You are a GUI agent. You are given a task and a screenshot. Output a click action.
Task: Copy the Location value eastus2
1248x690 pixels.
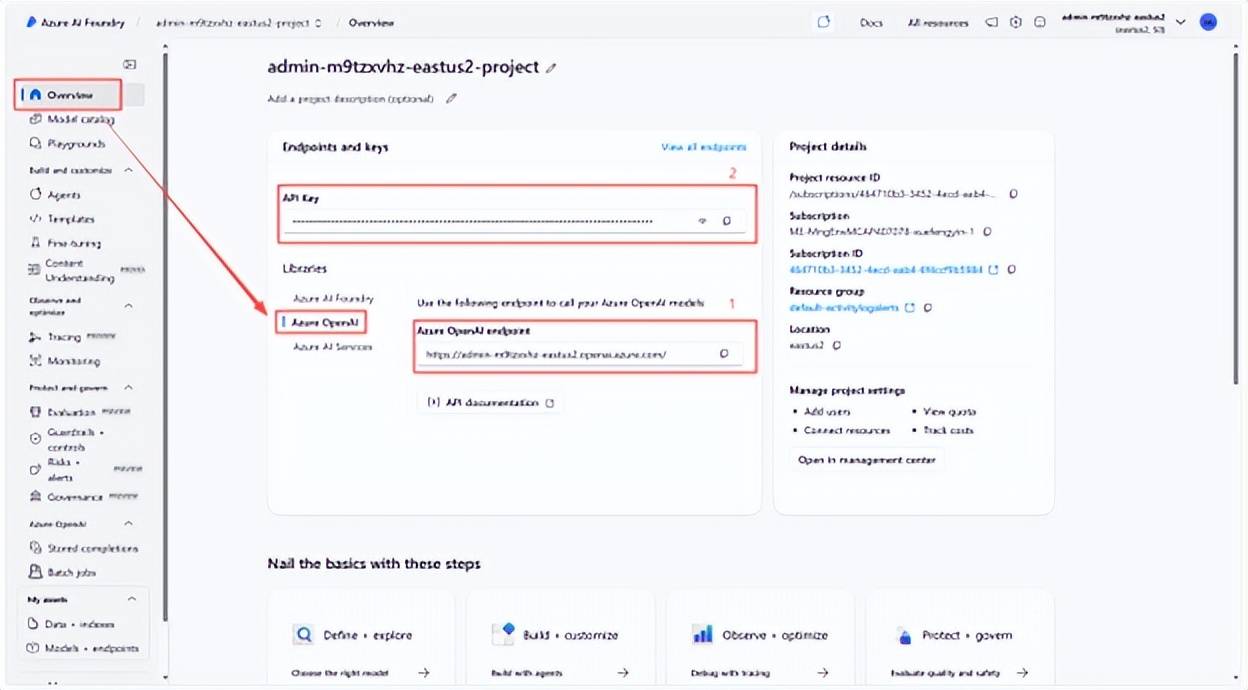click(836, 345)
